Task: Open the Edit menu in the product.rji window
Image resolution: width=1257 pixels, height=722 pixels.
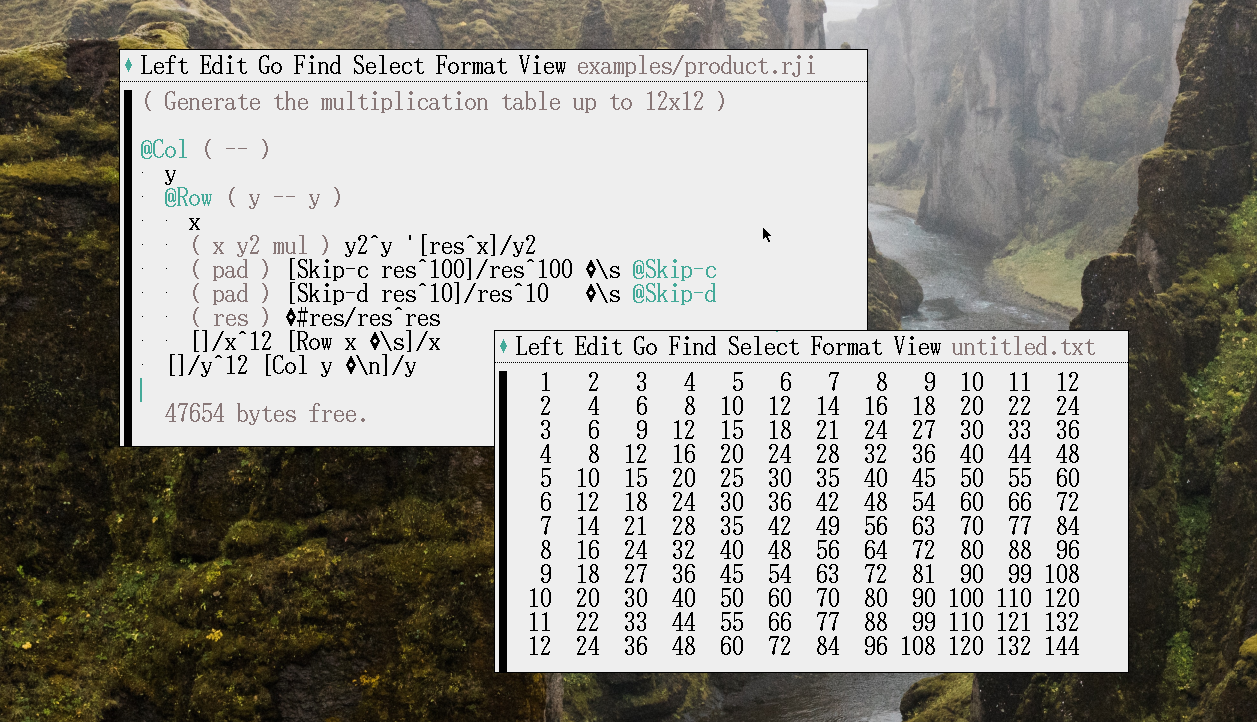Action: point(223,67)
